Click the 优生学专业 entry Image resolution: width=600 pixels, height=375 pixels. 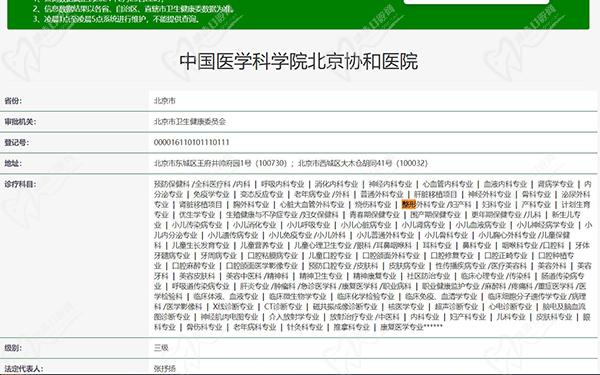197,215
